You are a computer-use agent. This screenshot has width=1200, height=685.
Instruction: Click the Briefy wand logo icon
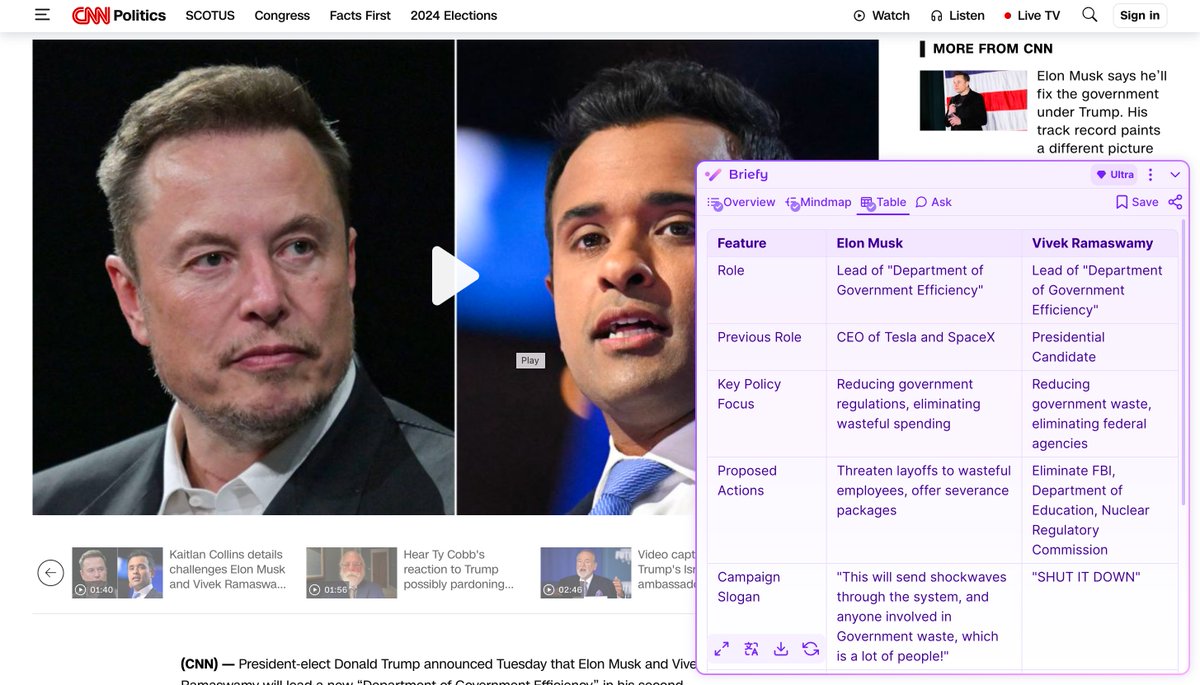coord(713,175)
